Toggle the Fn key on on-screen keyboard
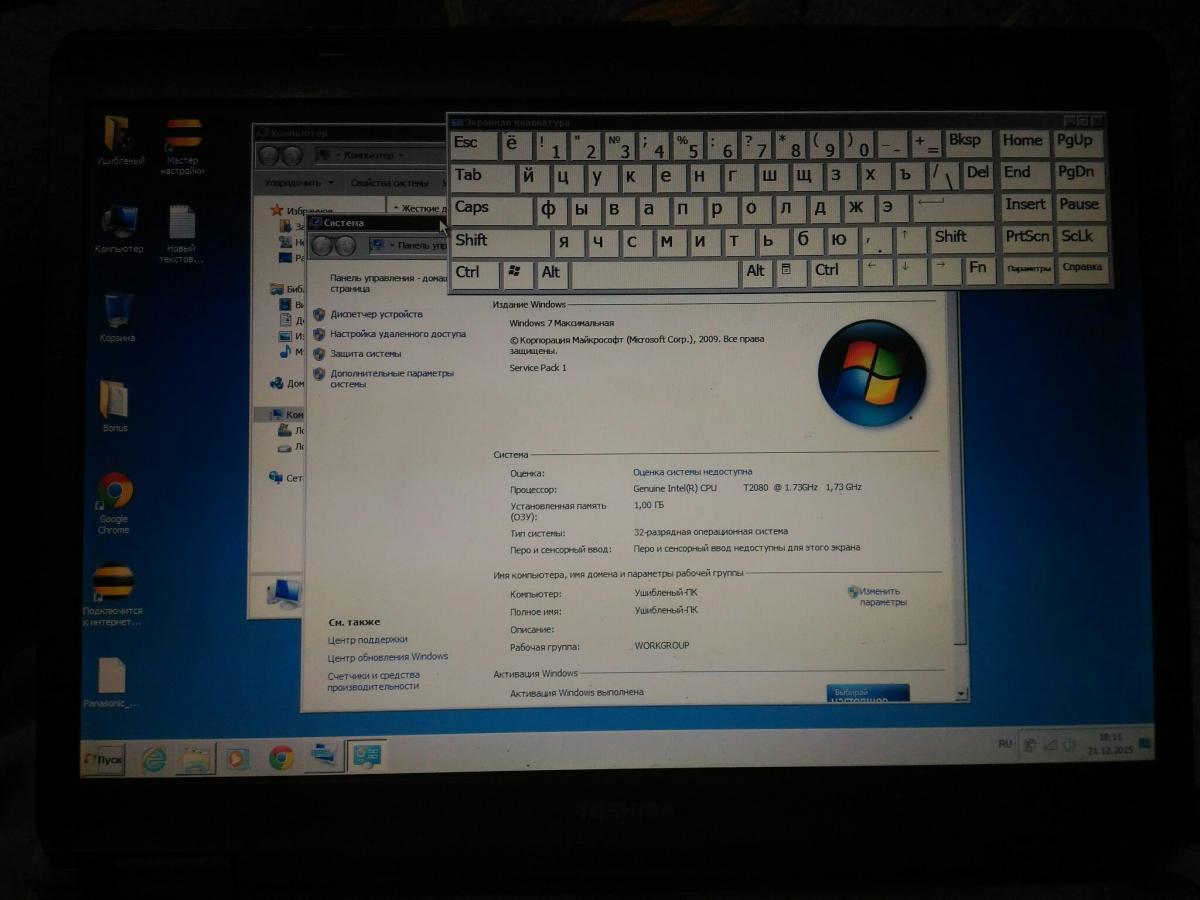Image resolution: width=1200 pixels, height=900 pixels. [x=980, y=270]
